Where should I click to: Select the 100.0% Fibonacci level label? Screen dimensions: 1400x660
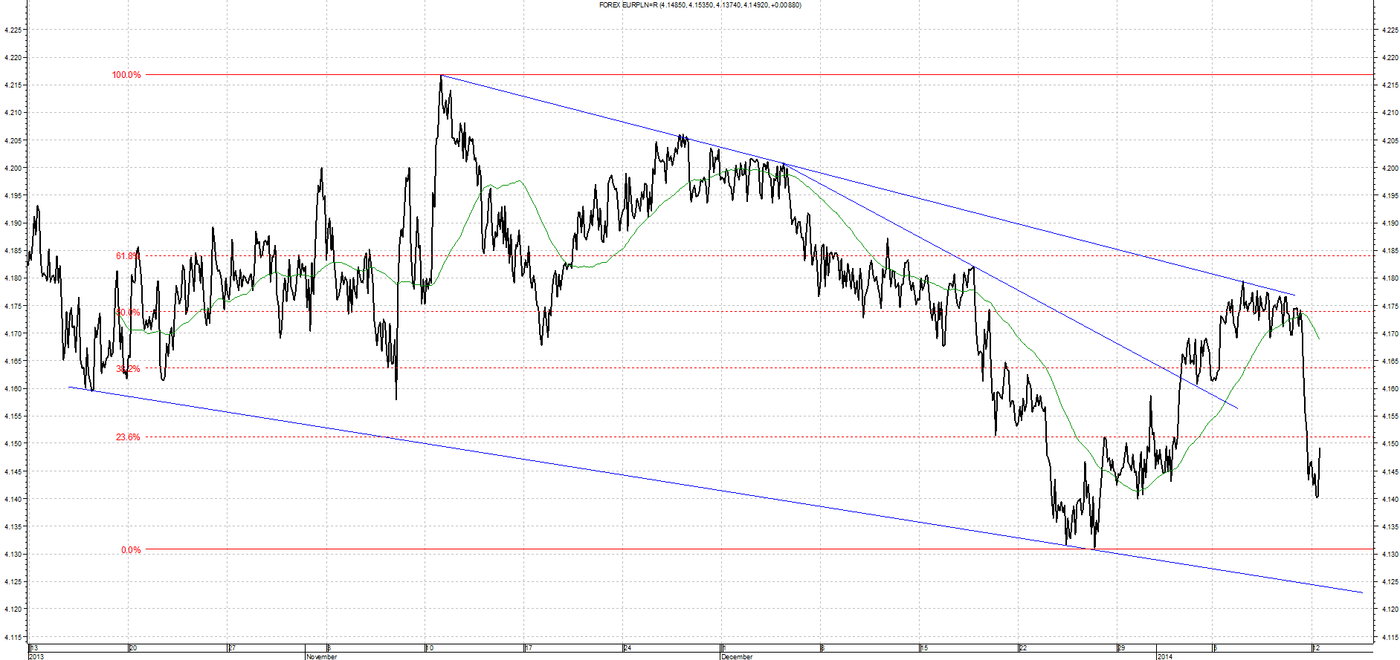[x=127, y=75]
